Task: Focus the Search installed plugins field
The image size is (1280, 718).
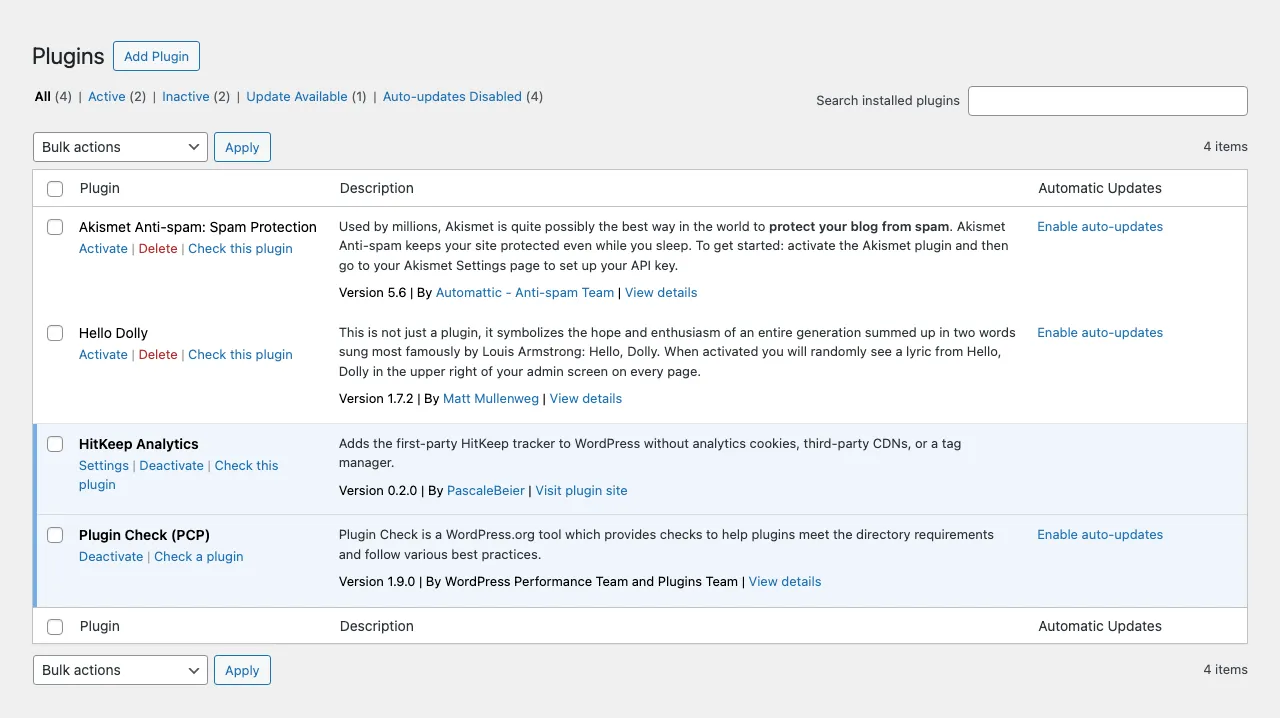Action: click(x=1108, y=101)
